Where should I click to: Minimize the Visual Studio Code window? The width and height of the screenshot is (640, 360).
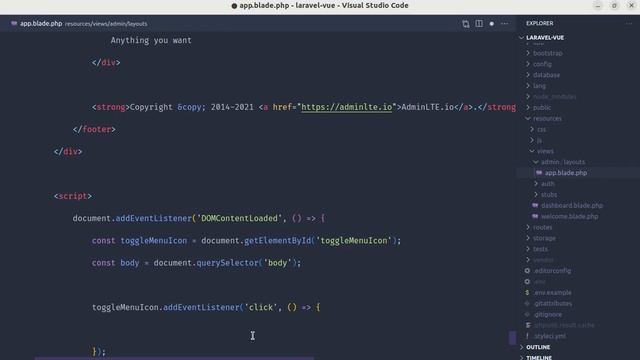point(598,6)
